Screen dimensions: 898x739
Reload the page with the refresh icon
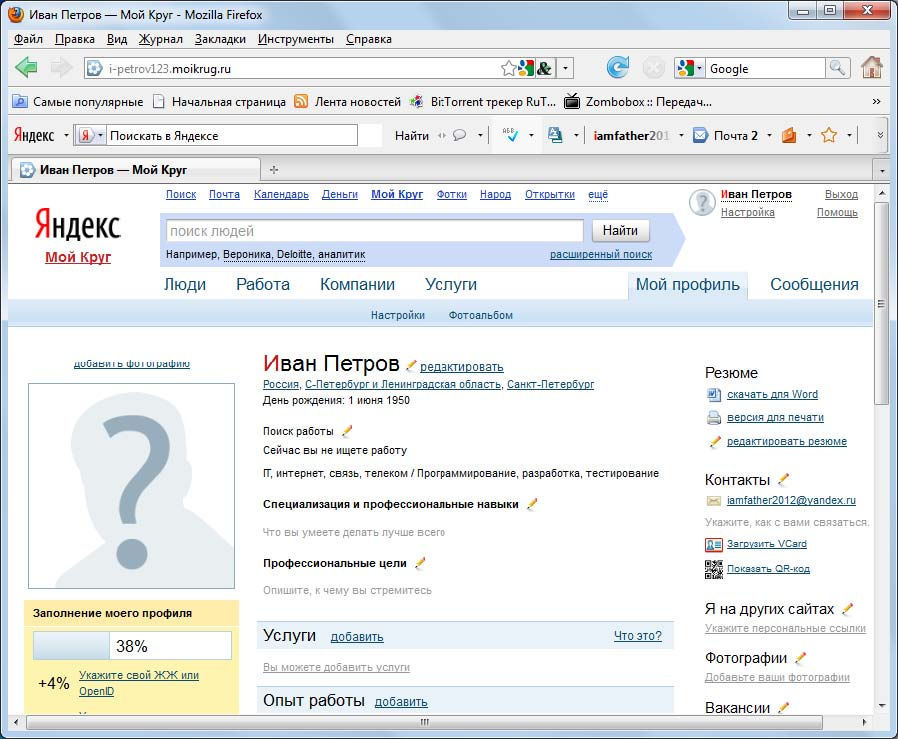pos(618,68)
